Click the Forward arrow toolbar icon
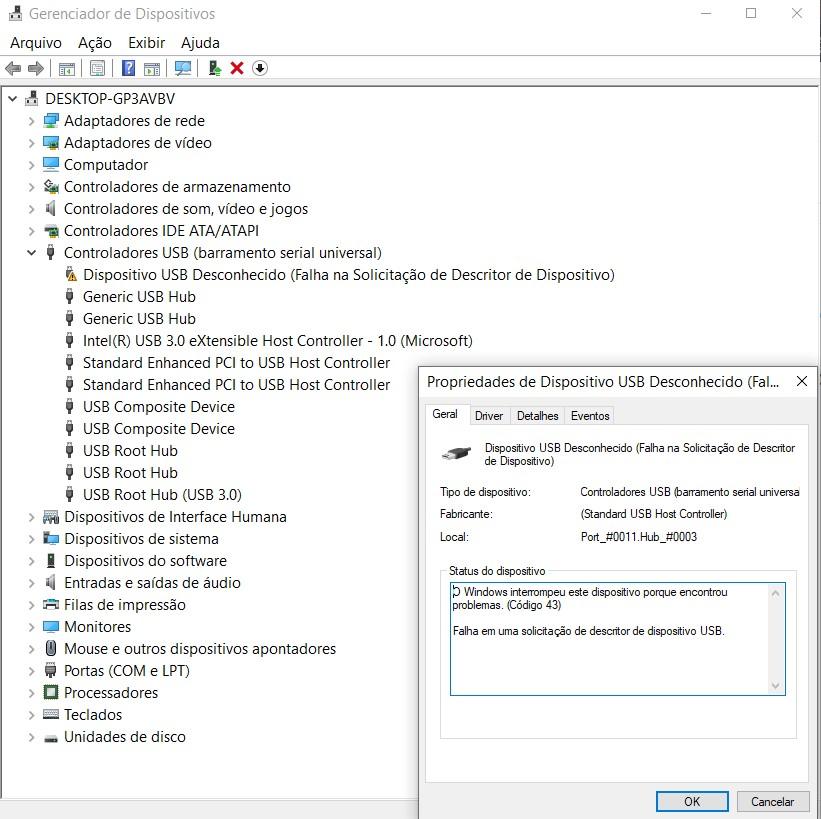Image resolution: width=821 pixels, height=819 pixels. tap(36, 68)
